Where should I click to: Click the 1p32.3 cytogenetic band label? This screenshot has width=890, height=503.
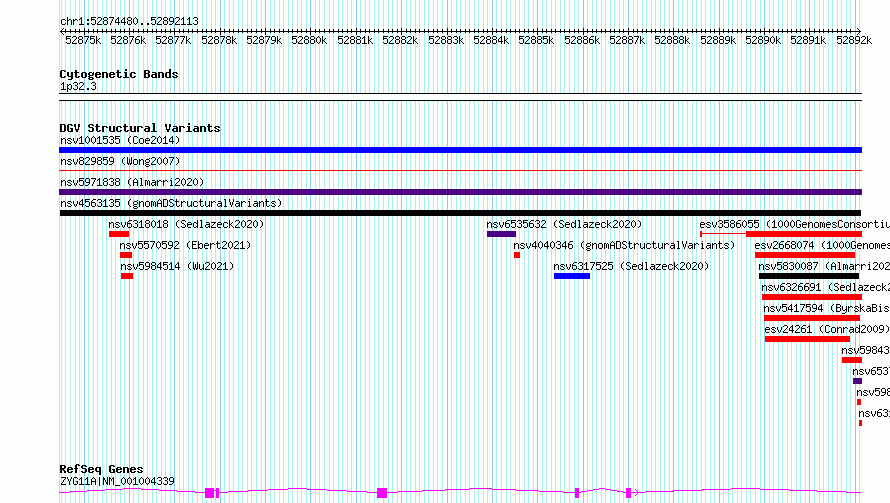pyautogui.click(x=78, y=86)
